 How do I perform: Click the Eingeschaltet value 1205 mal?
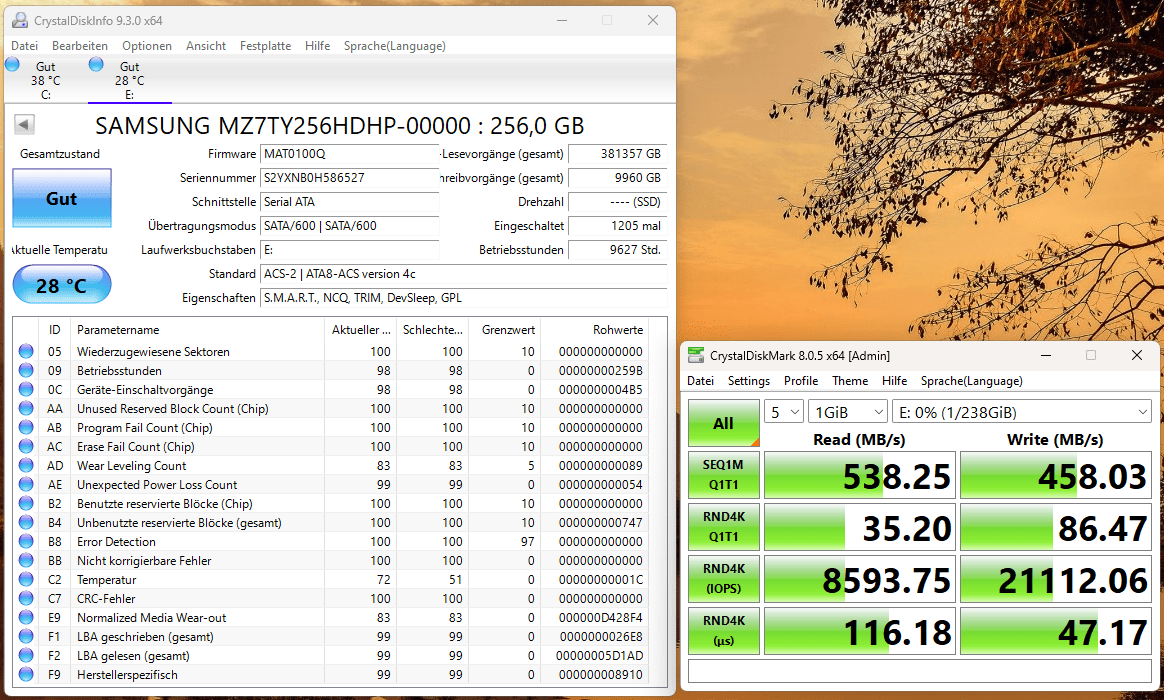pos(618,226)
